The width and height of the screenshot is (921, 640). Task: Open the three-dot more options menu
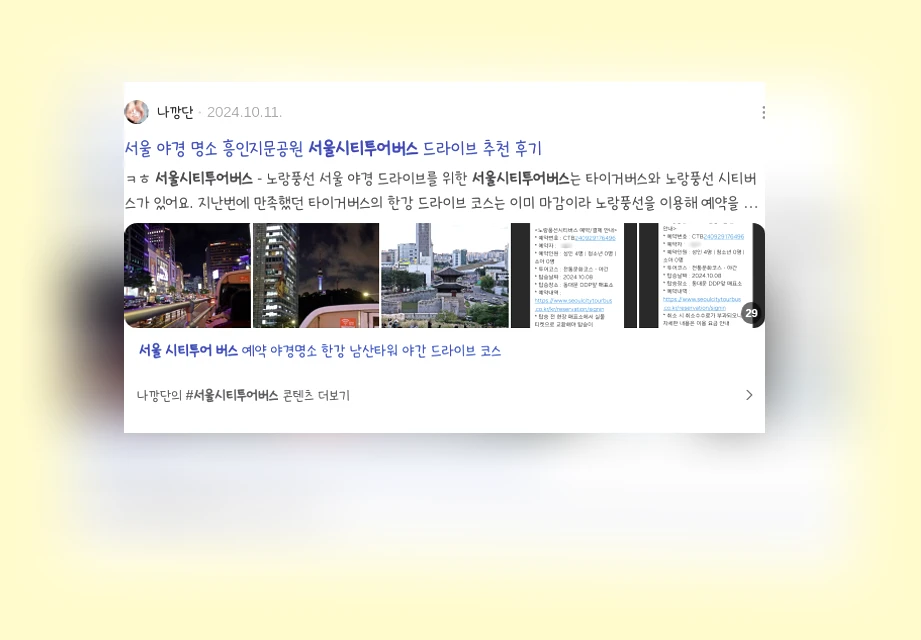(763, 113)
